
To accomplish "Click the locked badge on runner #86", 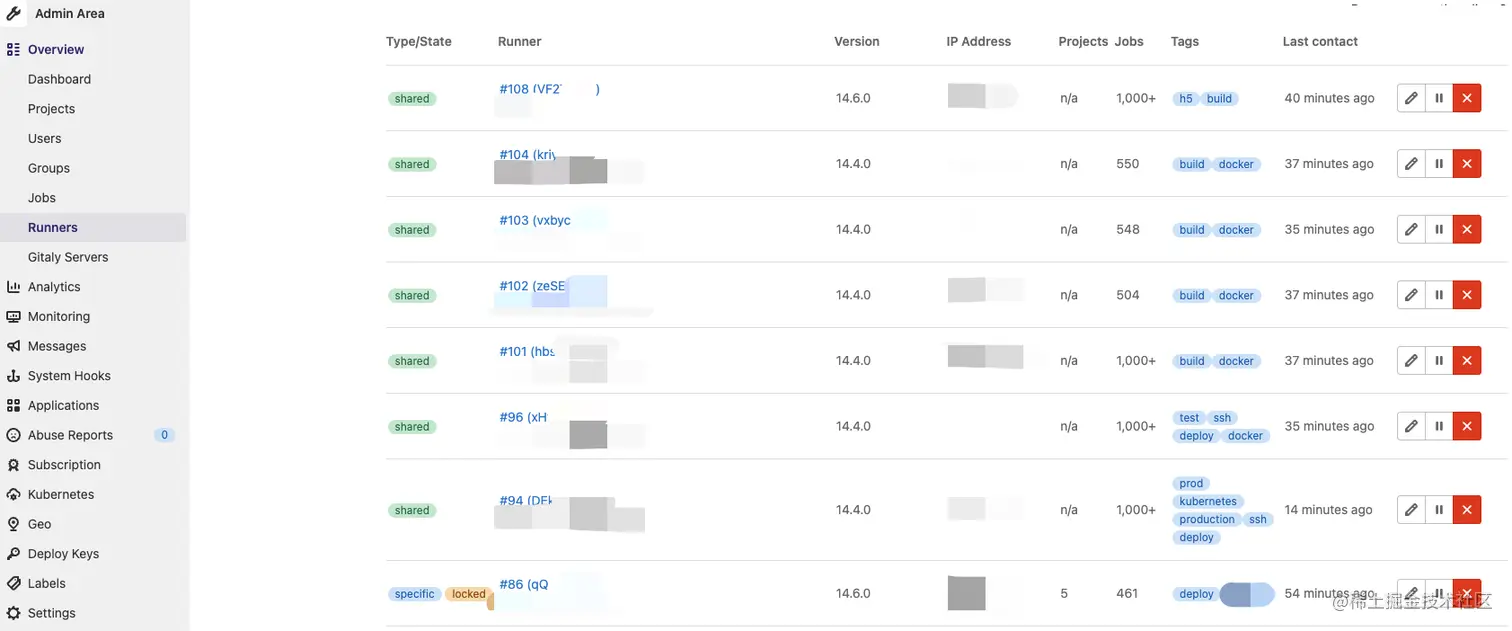I will point(468,594).
